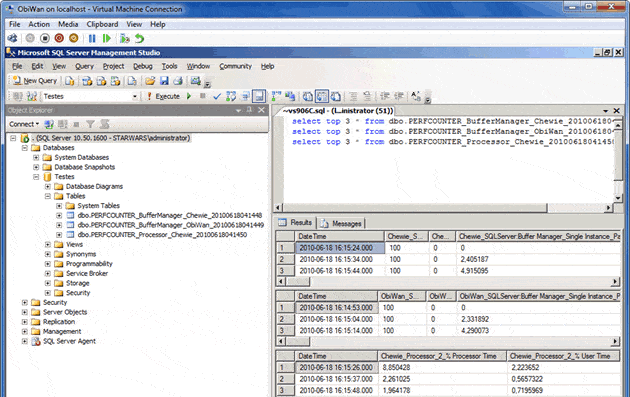This screenshot has width=630, height=397.
Task: Open VM Clipboard menu
Action: [102, 24]
